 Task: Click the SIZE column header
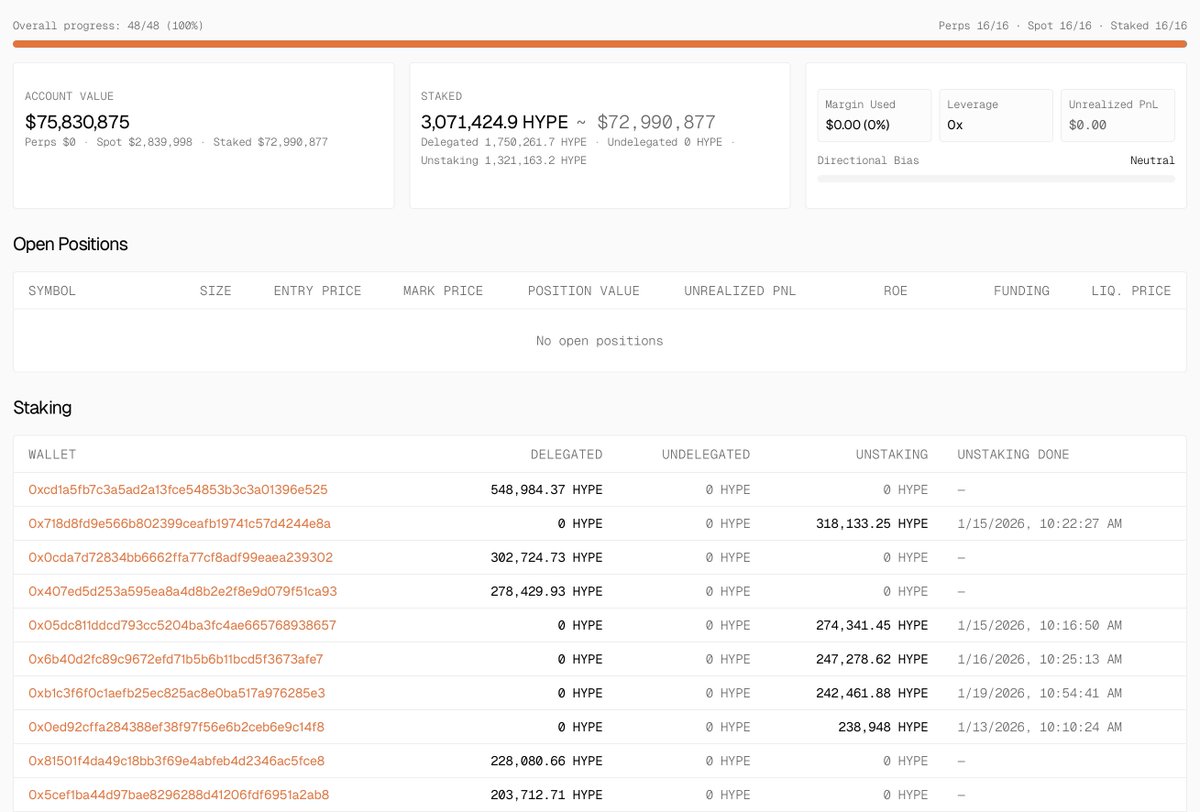215,291
